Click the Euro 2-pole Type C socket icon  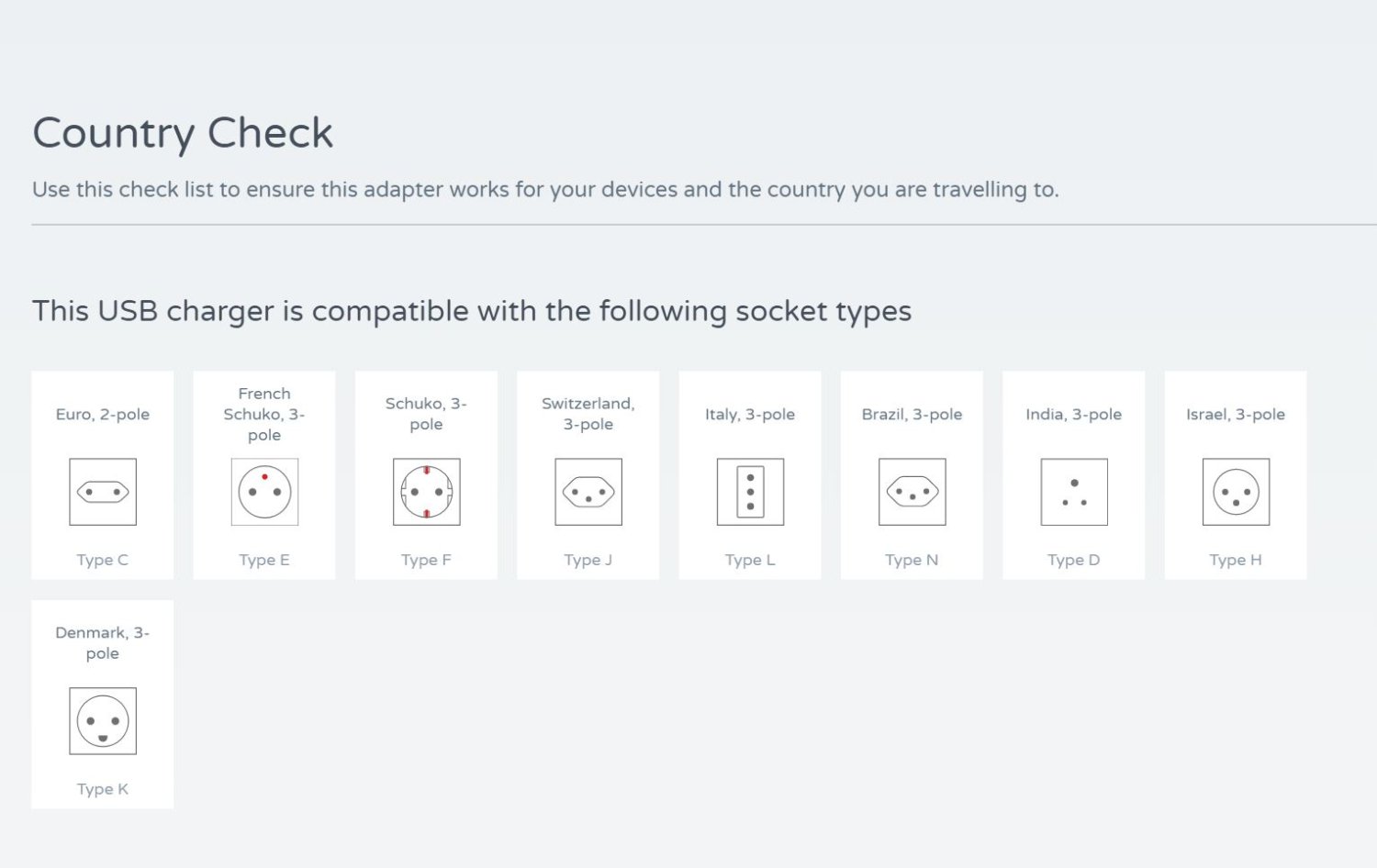[x=103, y=492]
